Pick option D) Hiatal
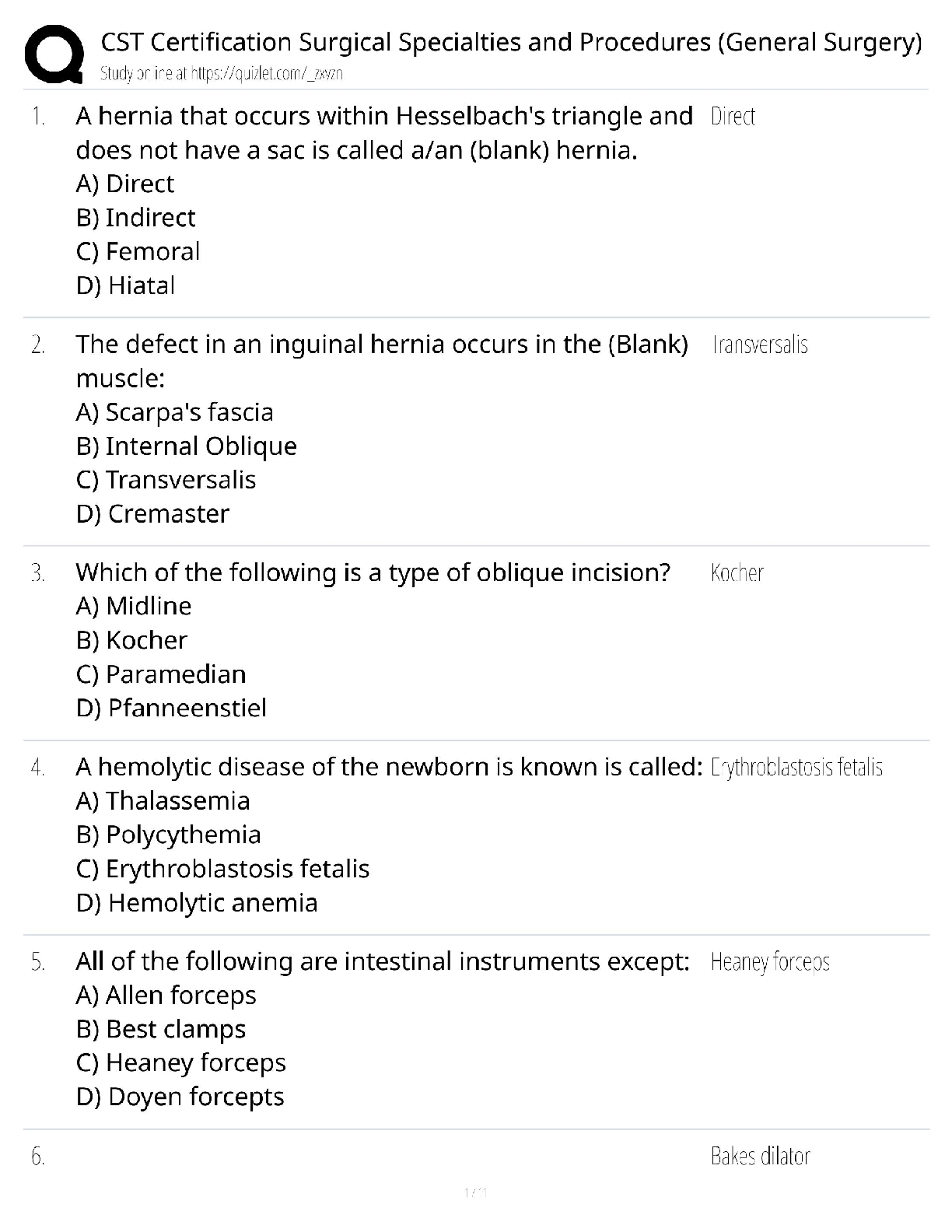Viewport: 952px width, 1232px height. [126, 286]
